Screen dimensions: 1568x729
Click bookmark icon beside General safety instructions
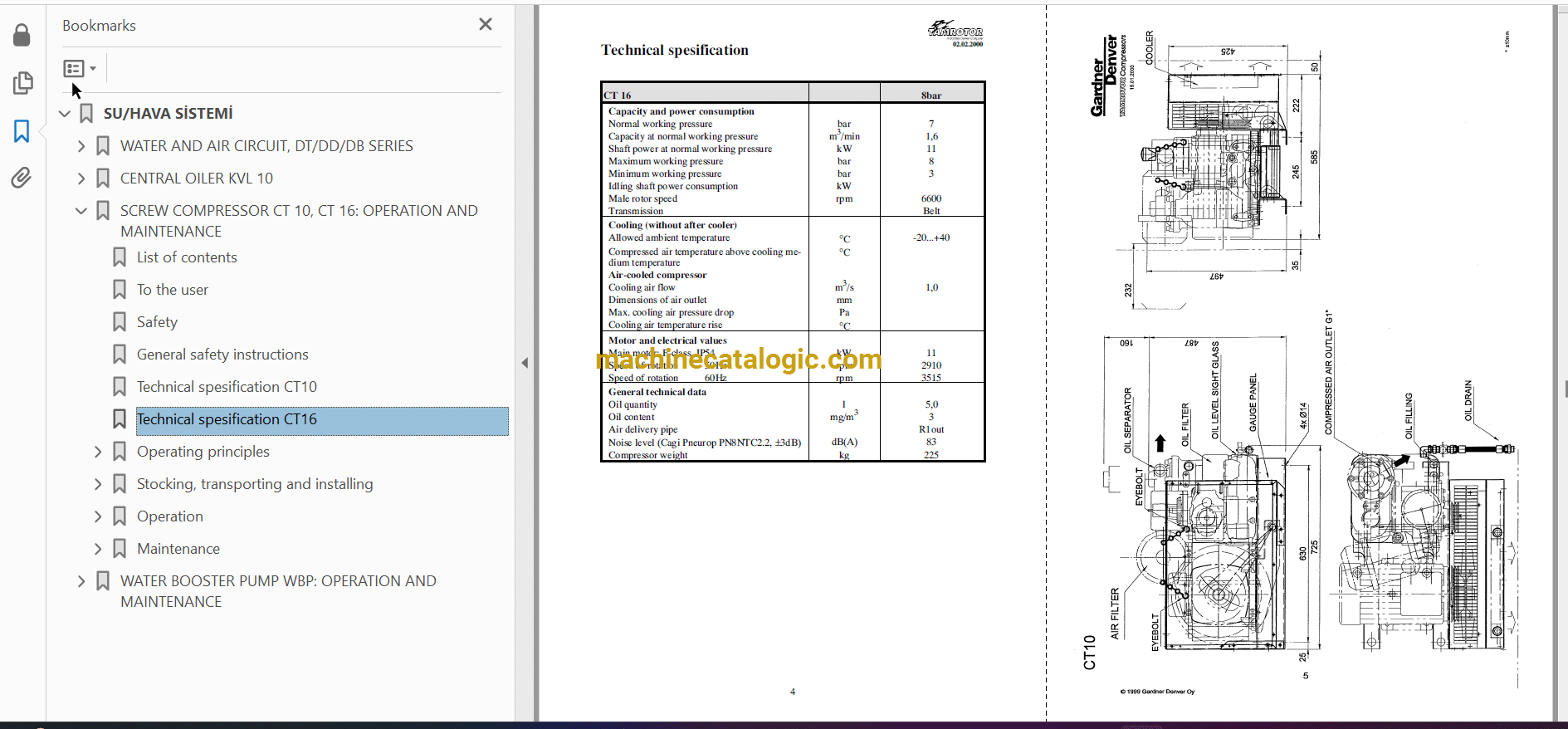[x=120, y=355]
